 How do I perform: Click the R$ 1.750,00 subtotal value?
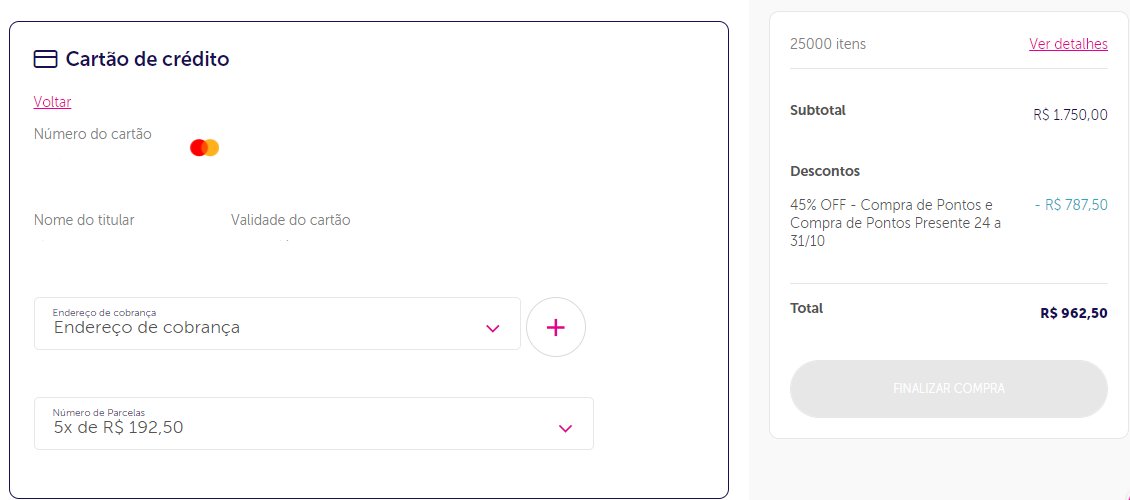[x=1070, y=115]
